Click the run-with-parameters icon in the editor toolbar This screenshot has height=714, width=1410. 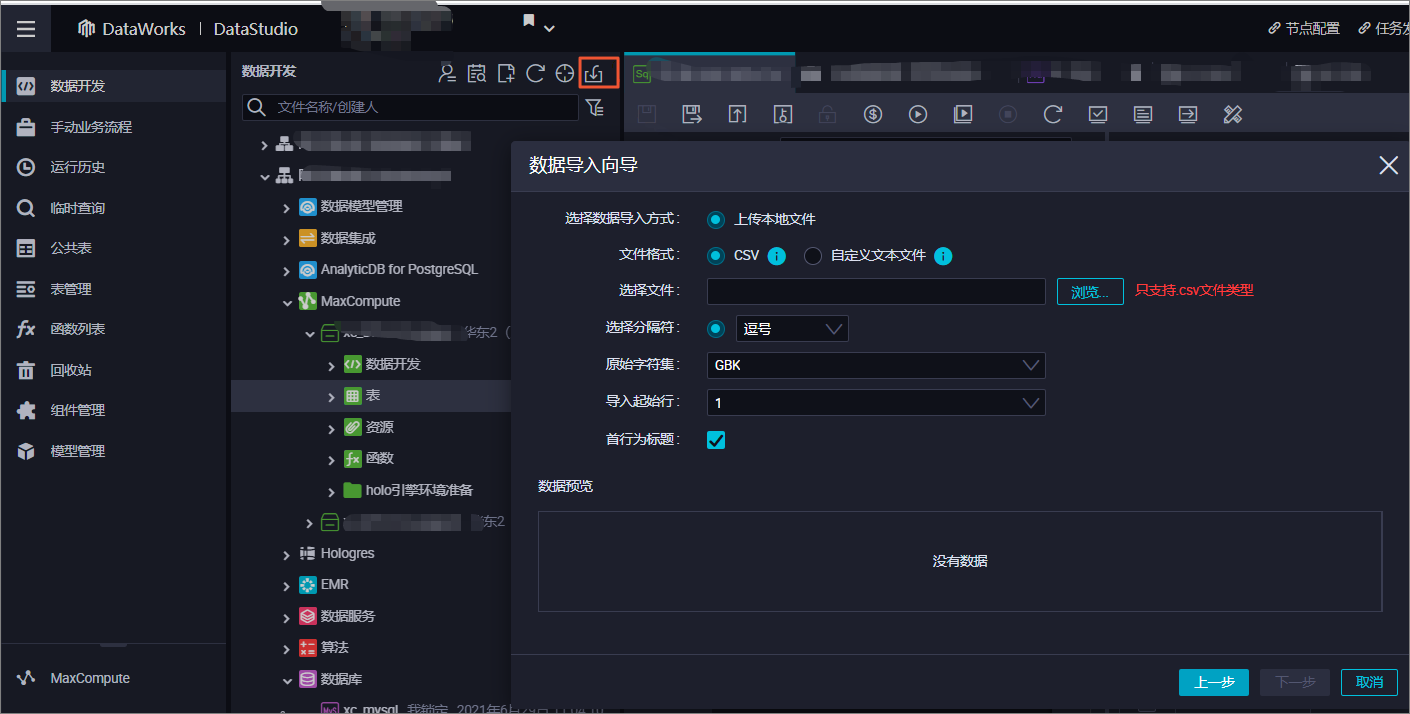(x=962, y=114)
